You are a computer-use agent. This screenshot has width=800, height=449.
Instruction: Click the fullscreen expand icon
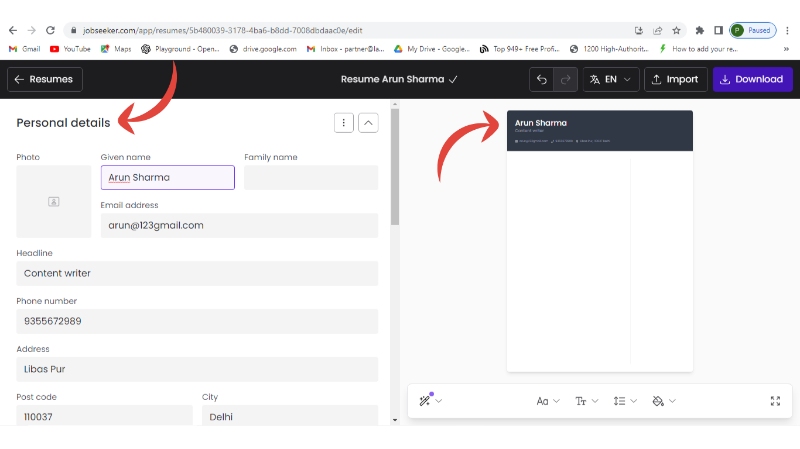(775, 401)
